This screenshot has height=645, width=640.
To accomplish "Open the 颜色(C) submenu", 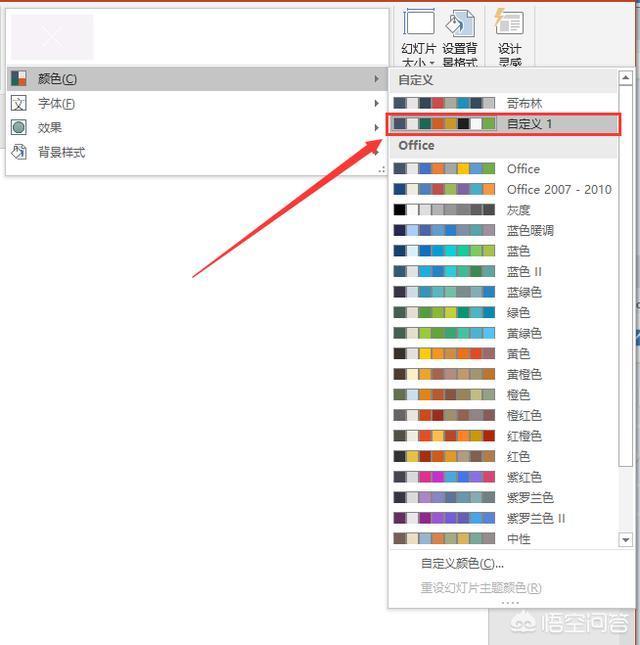I will (x=197, y=78).
